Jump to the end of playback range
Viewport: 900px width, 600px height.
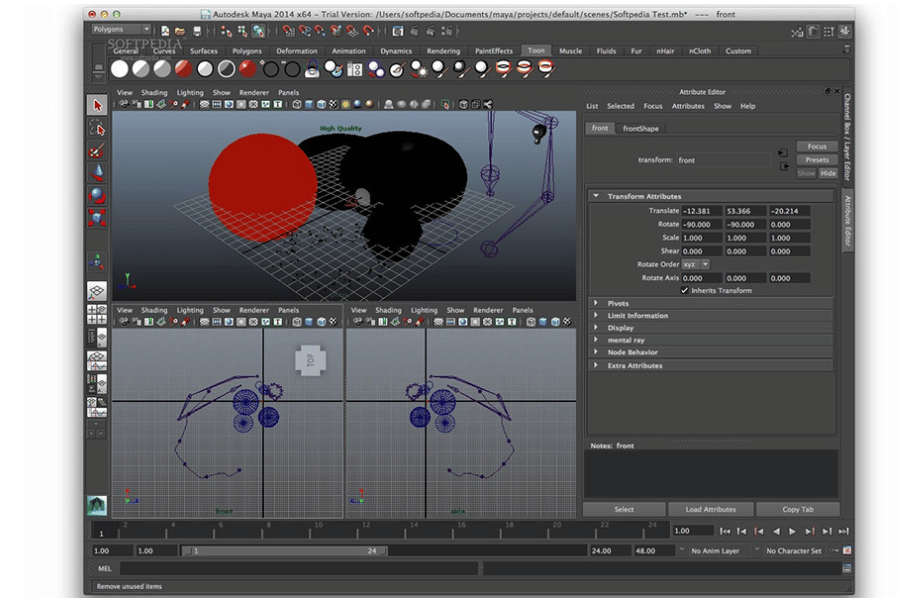[x=843, y=531]
